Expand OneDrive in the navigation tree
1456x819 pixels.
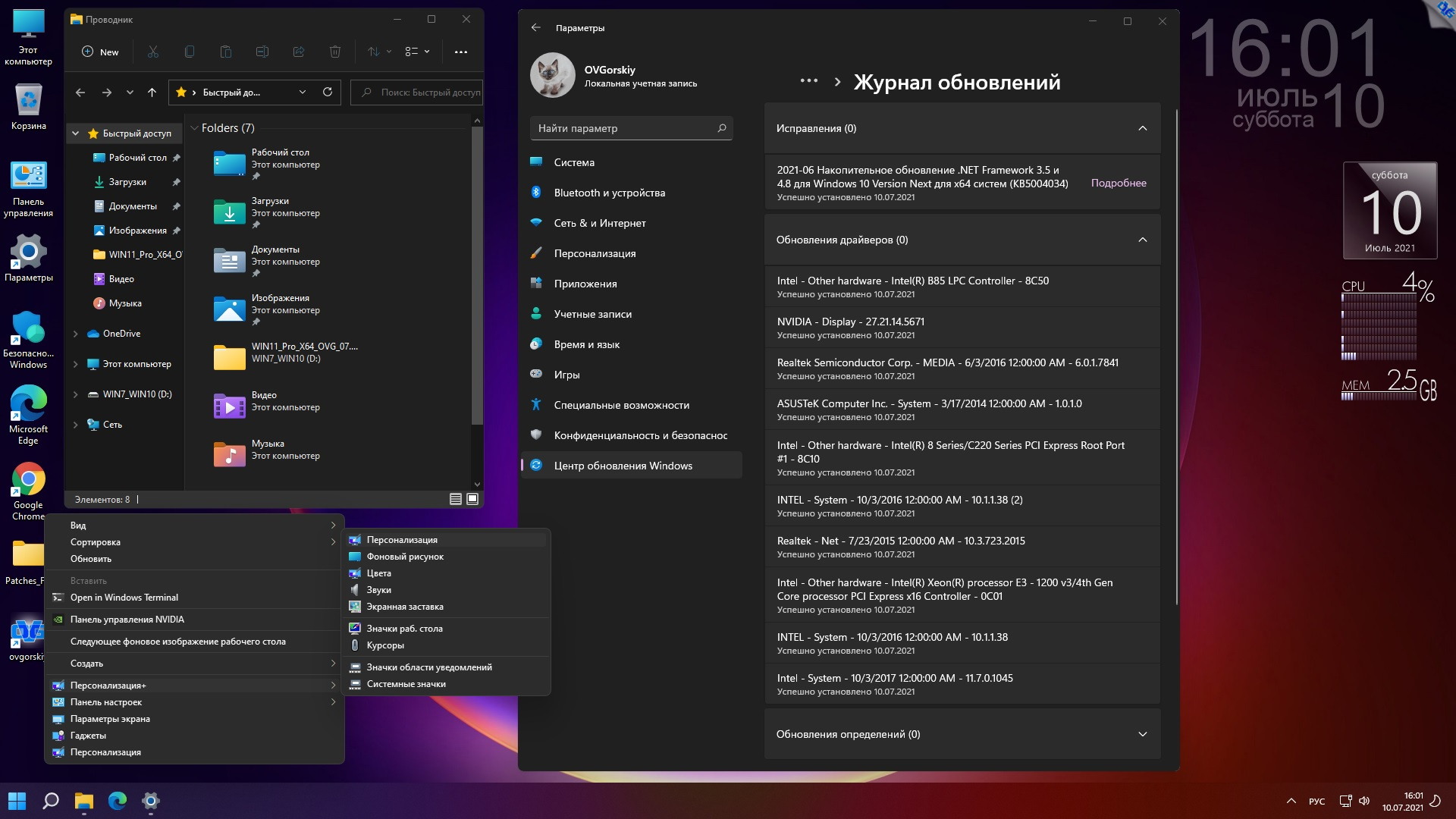pos(75,334)
